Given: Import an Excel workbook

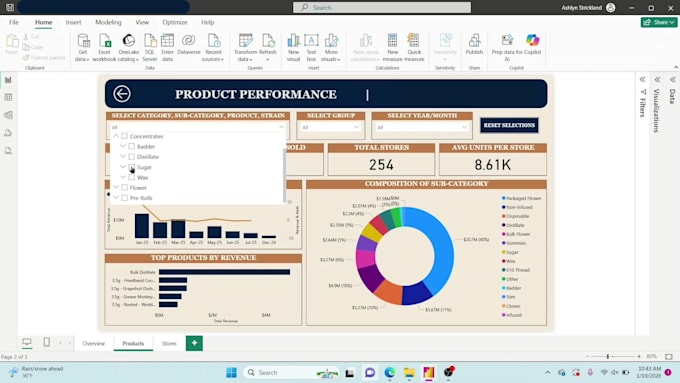Looking at the screenshot, I should 104,47.
